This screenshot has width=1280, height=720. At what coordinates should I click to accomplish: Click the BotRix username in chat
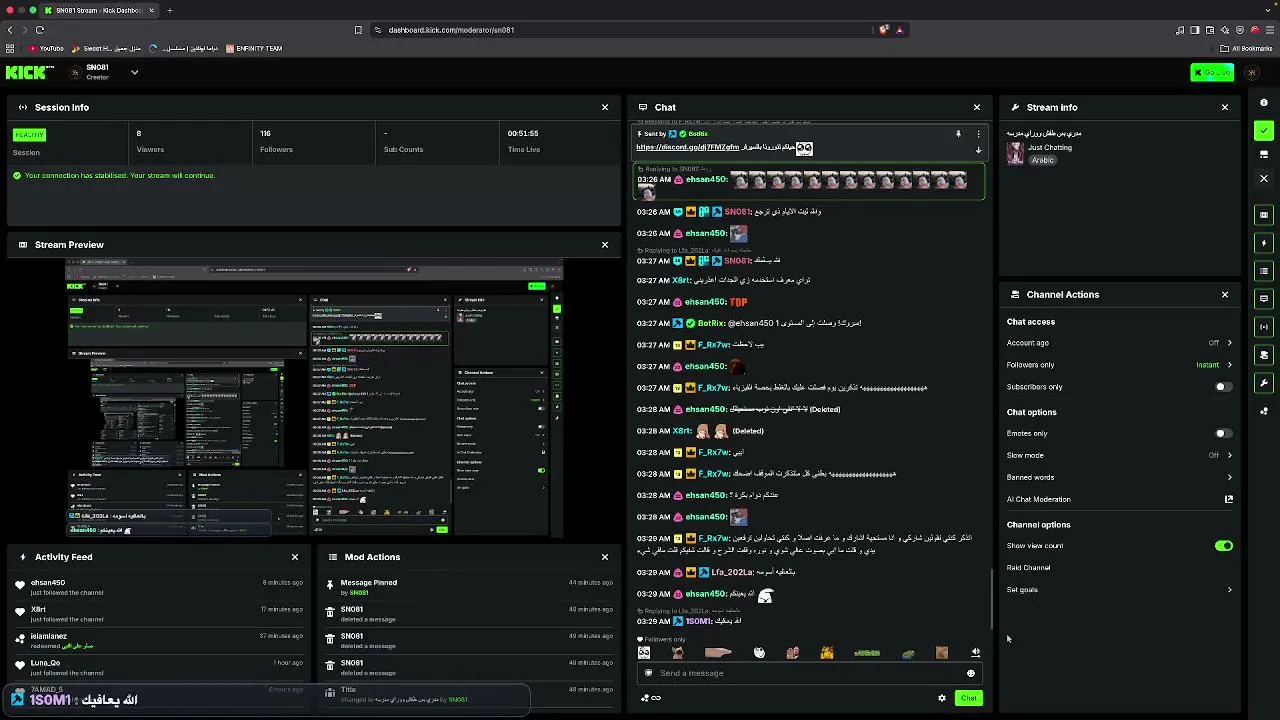(711, 323)
